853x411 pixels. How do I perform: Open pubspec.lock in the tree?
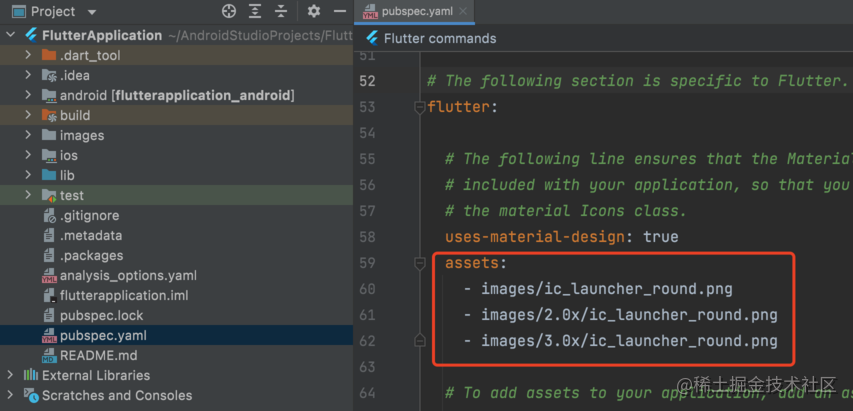[102, 315]
